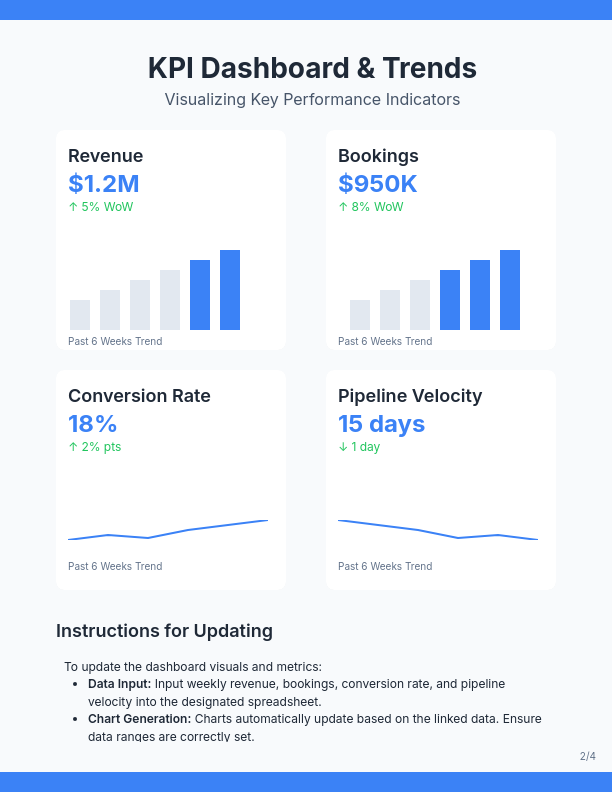
Task: Click the 18% conversion rate figure
Action: tap(93, 423)
